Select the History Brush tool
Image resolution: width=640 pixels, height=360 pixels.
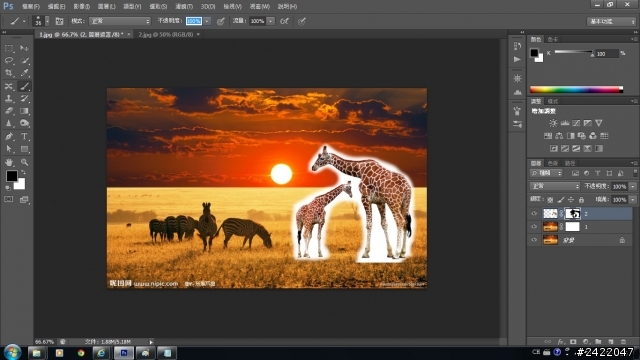pyautogui.click(x=24, y=98)
